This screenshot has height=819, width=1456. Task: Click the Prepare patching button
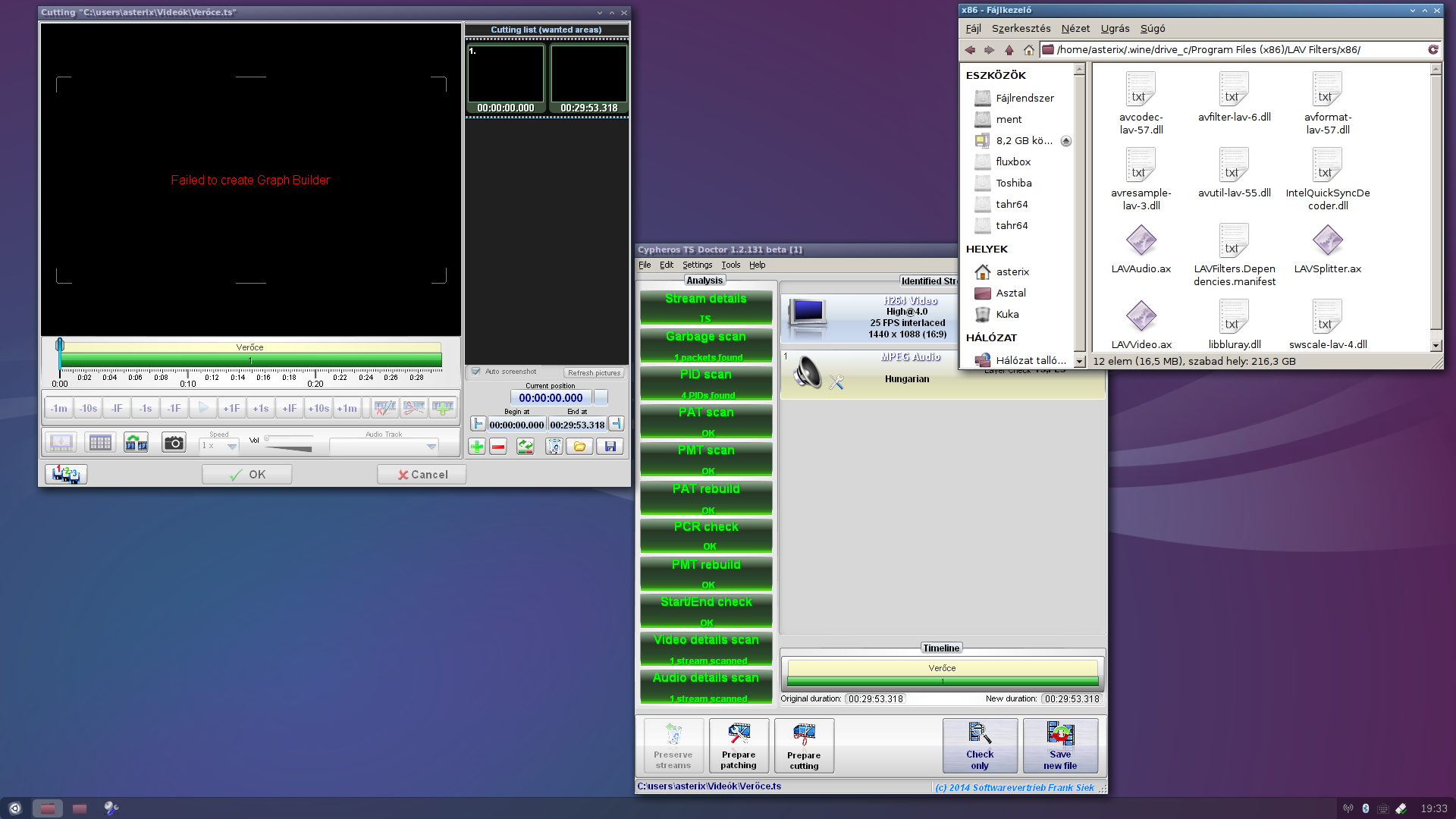click(x=739, y=746)
